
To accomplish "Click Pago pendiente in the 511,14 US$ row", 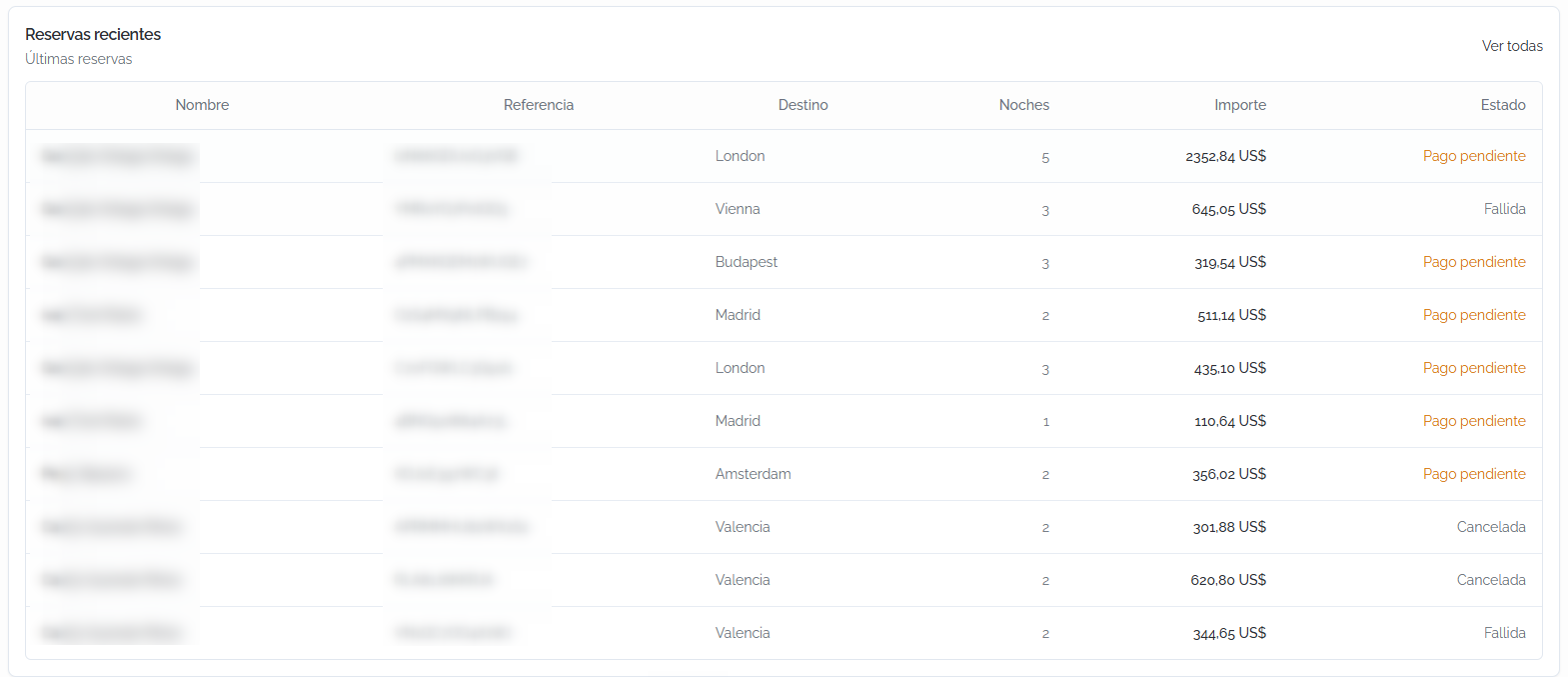I will [1474, 315].
